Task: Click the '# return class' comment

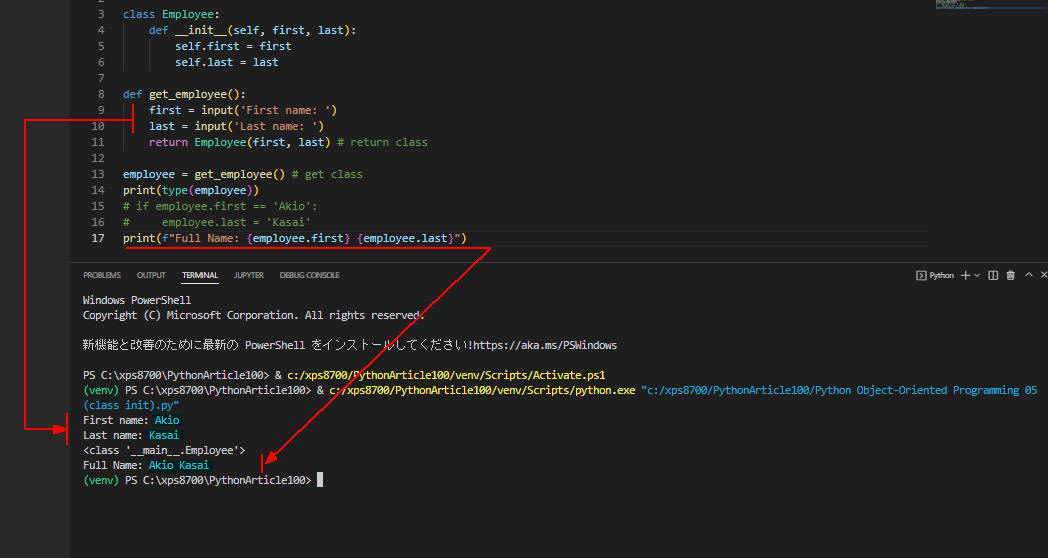Action: point(382,142)
